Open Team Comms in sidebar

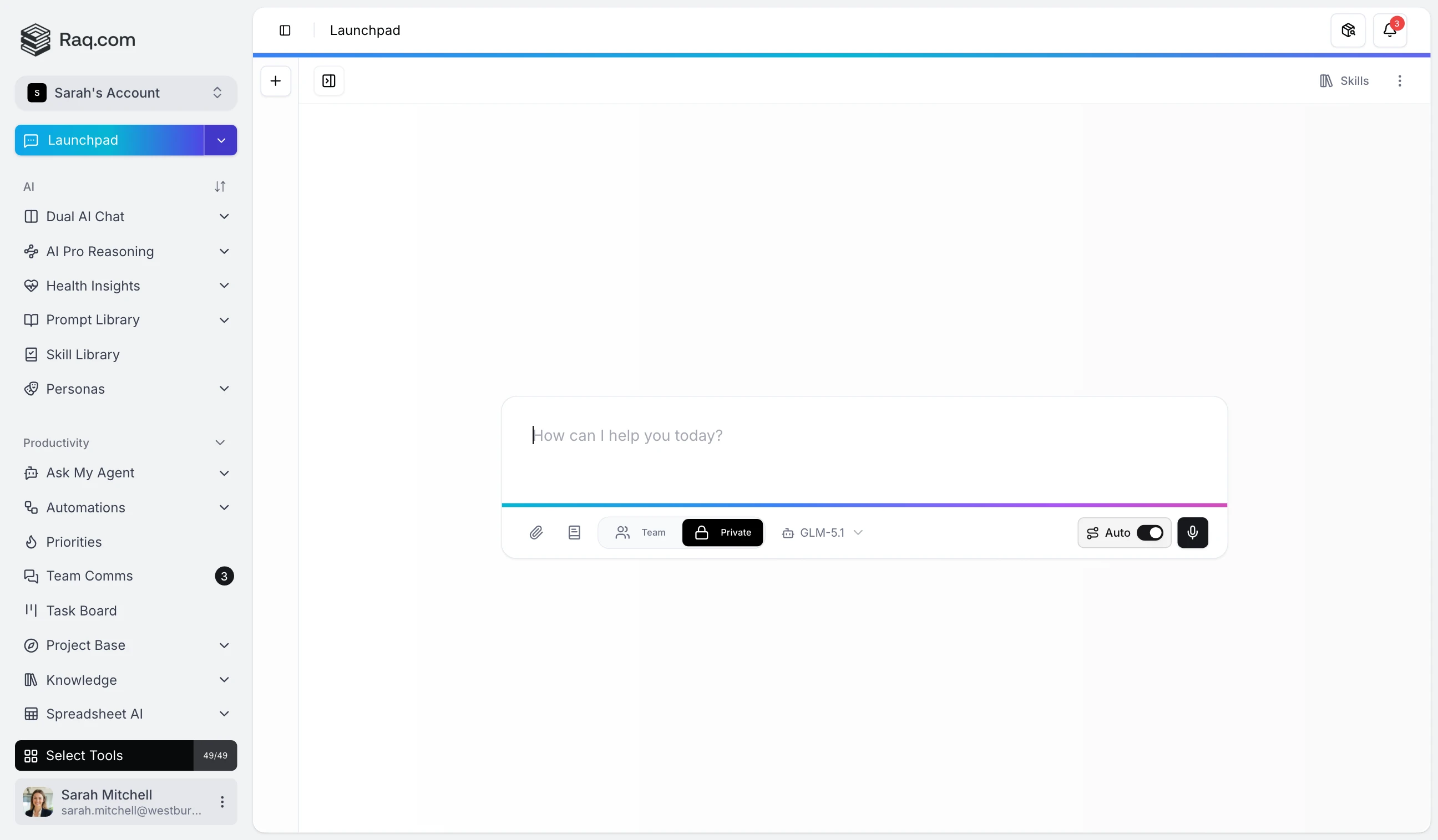pos(89,576)
